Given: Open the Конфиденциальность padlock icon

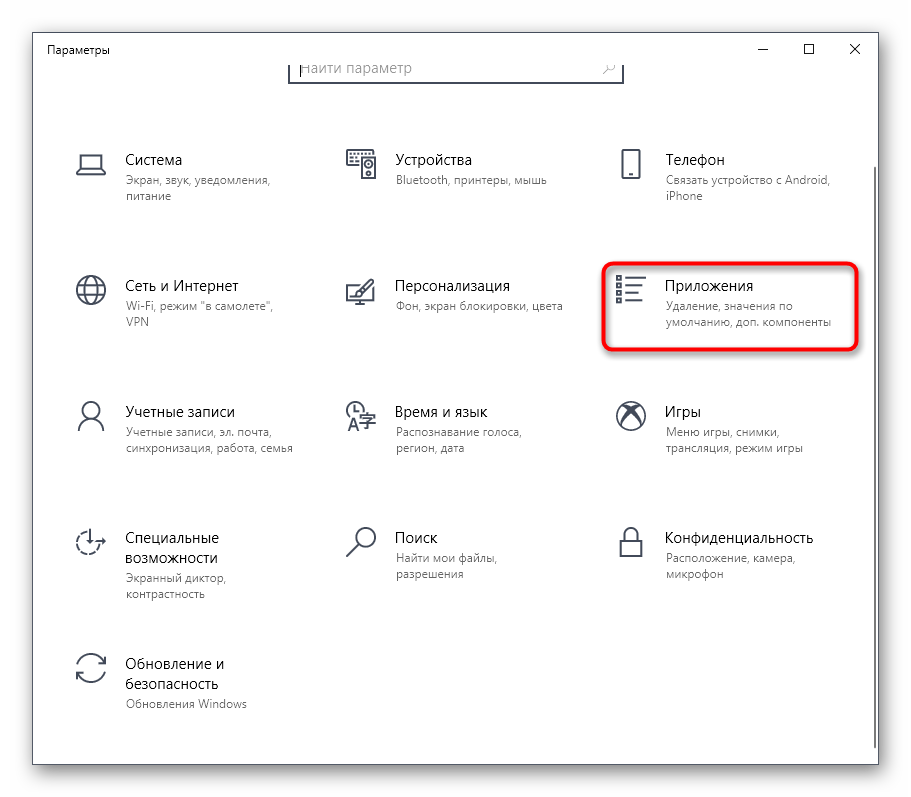Looking at the screenshot, I should (630, 542).
